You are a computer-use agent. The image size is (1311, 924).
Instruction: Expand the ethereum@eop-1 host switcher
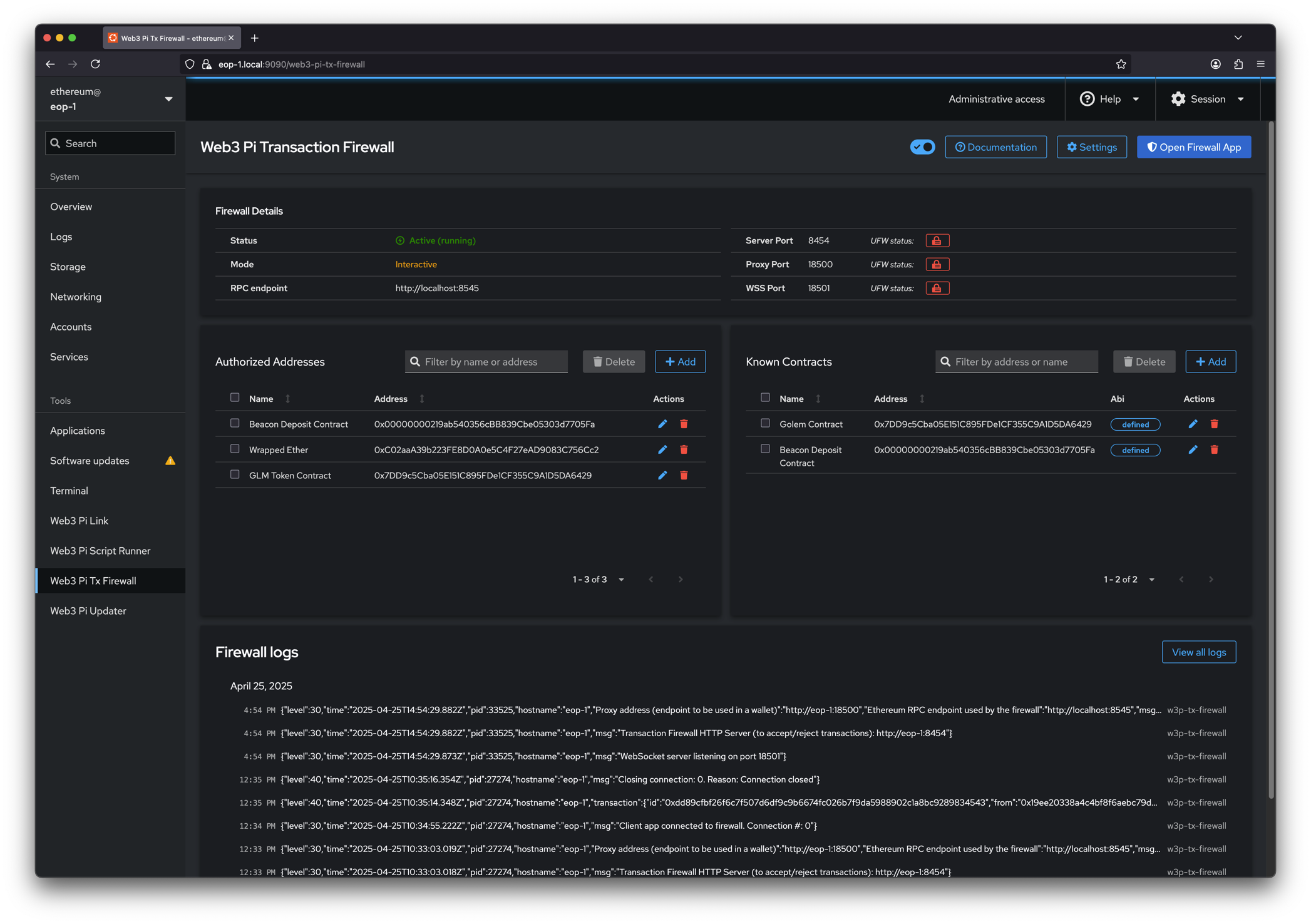[x=110, y=99]
